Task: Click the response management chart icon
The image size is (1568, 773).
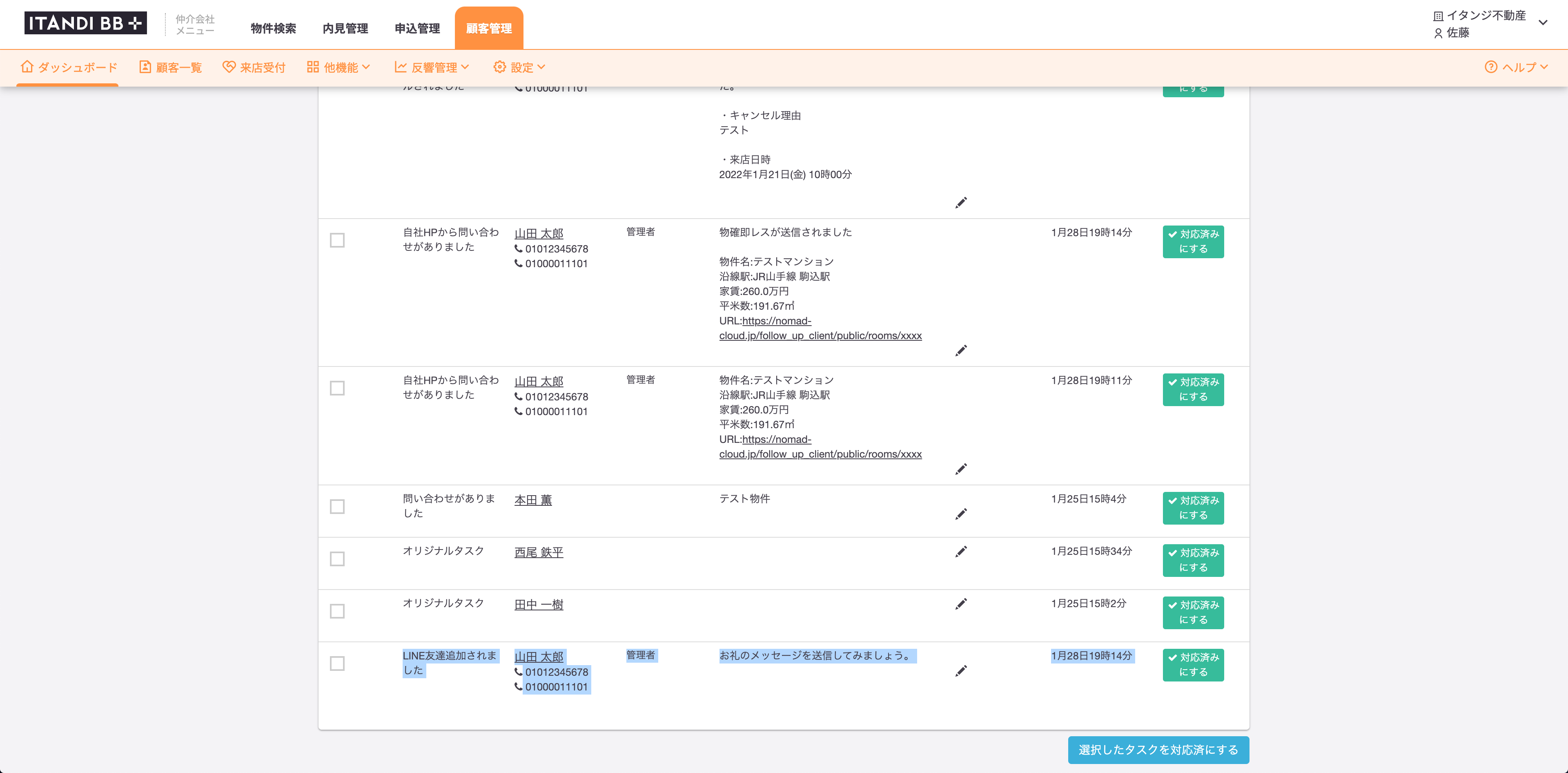Action: tap(401, 67)
